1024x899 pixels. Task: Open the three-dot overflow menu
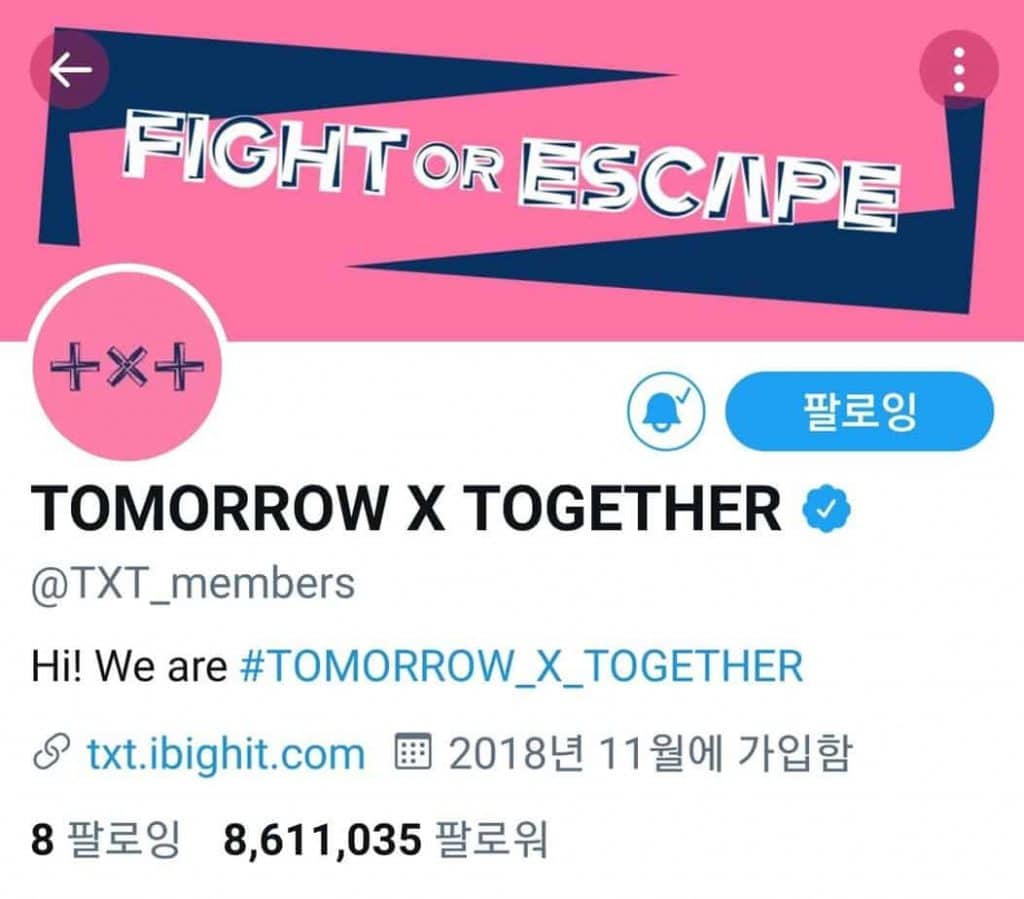[959, 70]
